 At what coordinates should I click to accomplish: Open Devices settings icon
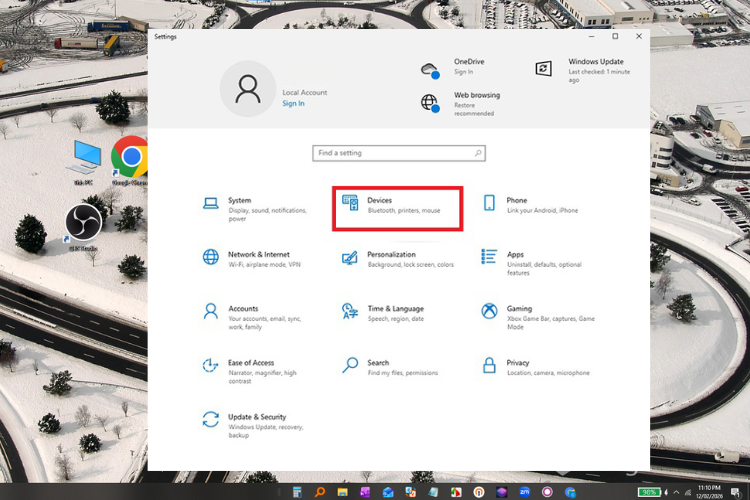click(x=350, y=203)
